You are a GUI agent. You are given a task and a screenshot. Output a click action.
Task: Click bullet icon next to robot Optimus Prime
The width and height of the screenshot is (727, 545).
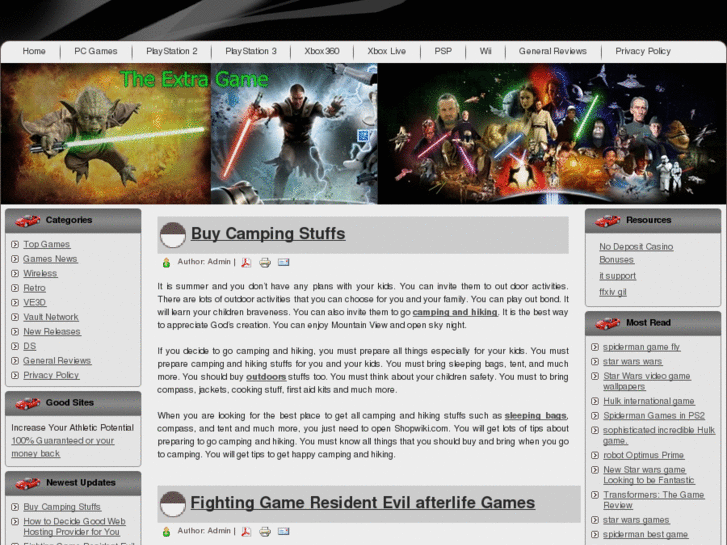click(595, 455)
